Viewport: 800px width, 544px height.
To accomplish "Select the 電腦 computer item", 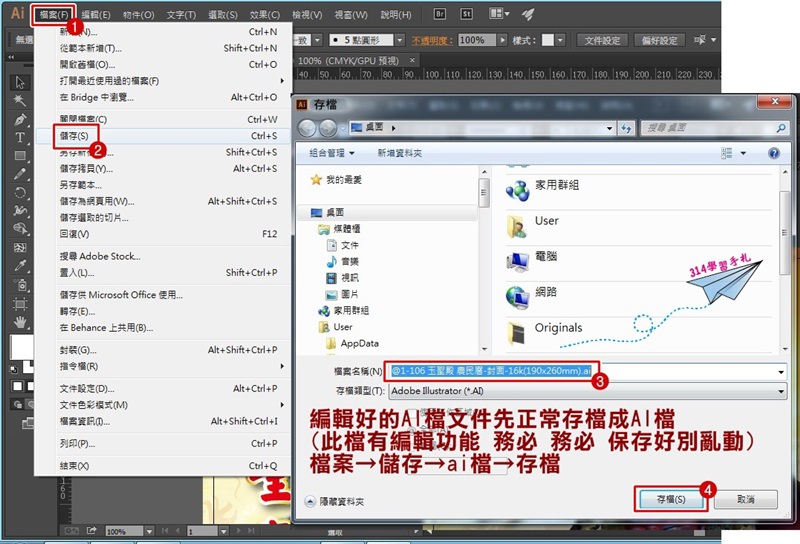I will 545,256.
